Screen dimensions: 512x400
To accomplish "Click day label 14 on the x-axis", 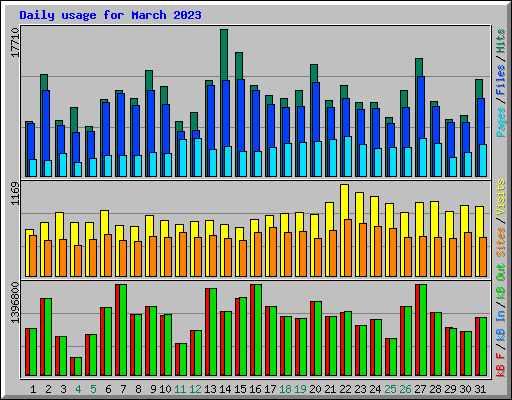I will (x=225, y=389).
